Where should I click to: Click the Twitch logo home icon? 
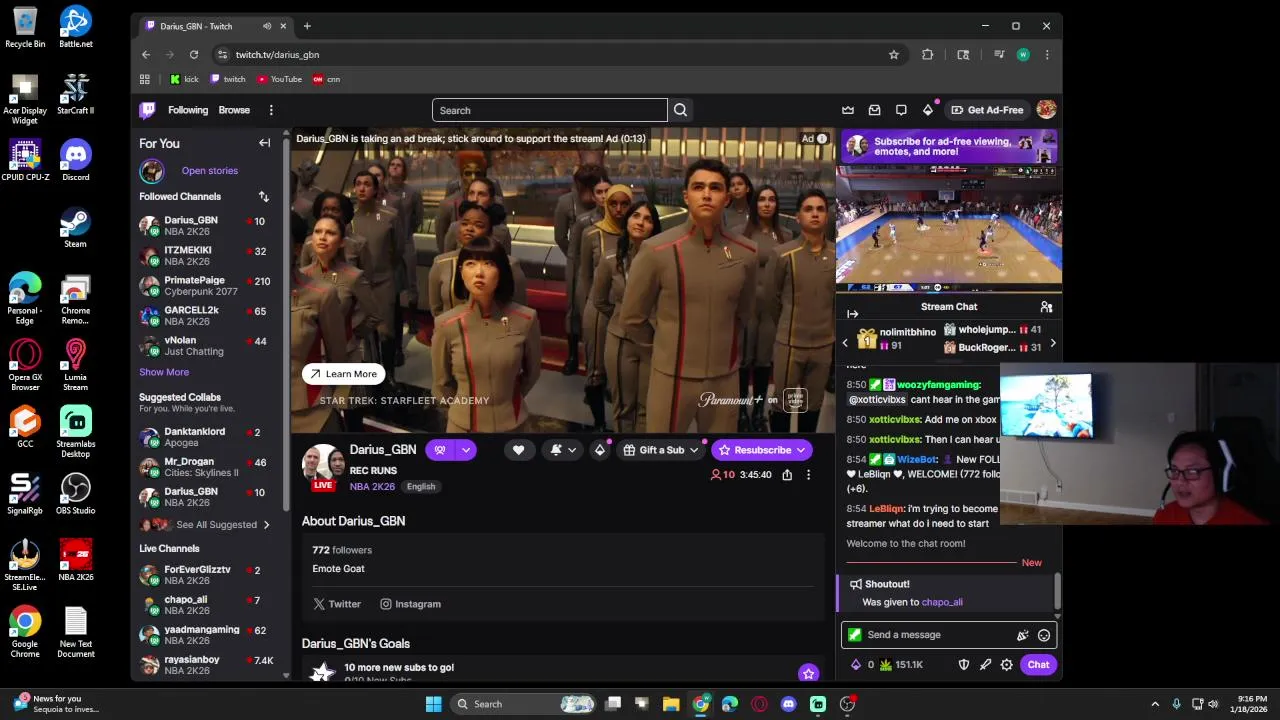point(148,110)
